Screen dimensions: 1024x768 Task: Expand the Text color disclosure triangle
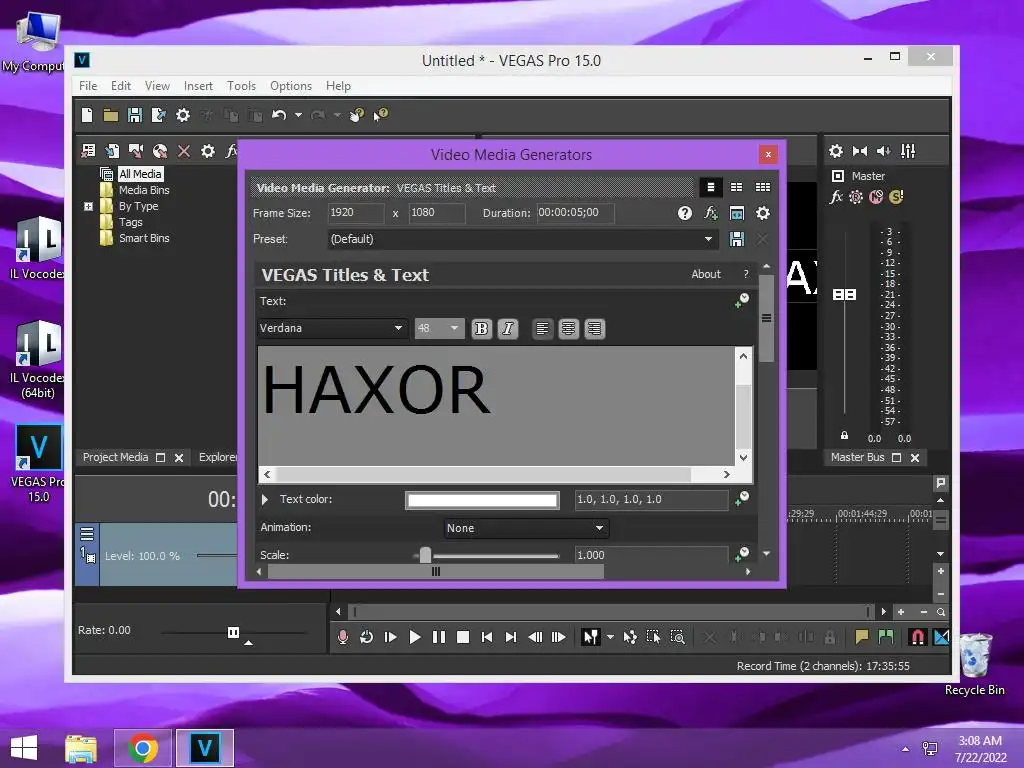(264, 500)
